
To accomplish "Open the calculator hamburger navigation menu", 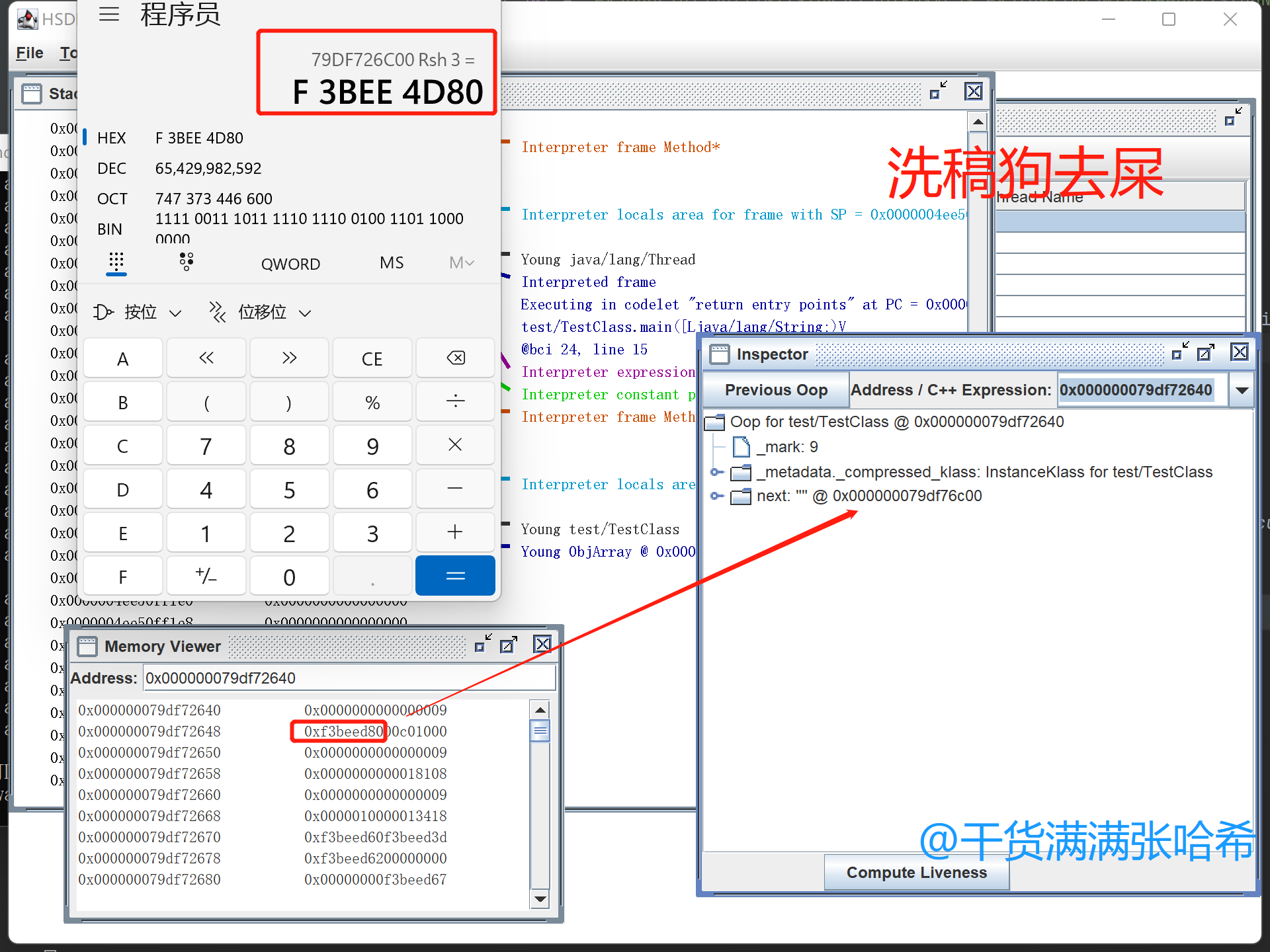I will pos(109,15).
